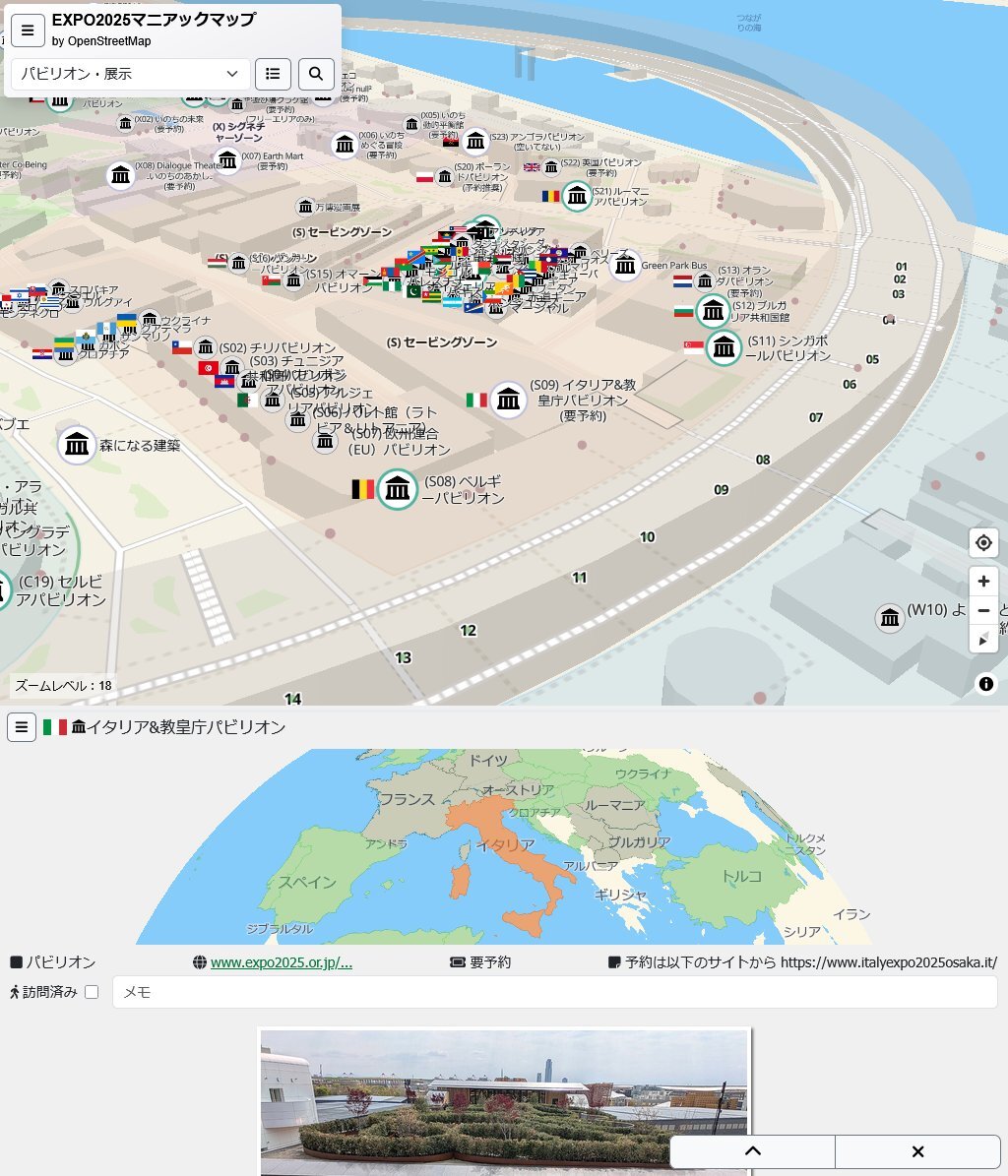Show map attribution info icon
The height and width of the screenshot is (1176, 1008).
tap(985, 683)
